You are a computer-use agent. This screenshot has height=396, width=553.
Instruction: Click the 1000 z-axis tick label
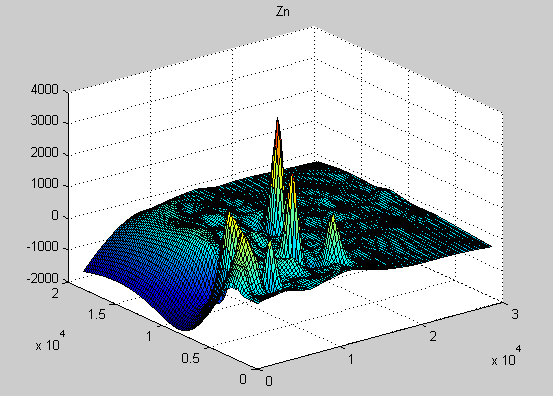[x=44, y=184]
